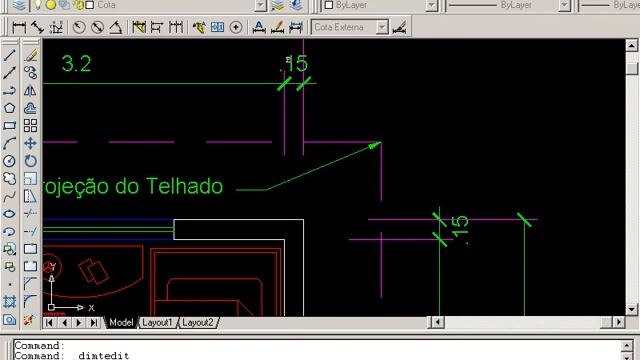Expand the Cota Externa dimension style dropdown
The height and width of the screenshot is (360, 640).
[x=381, y=27]
